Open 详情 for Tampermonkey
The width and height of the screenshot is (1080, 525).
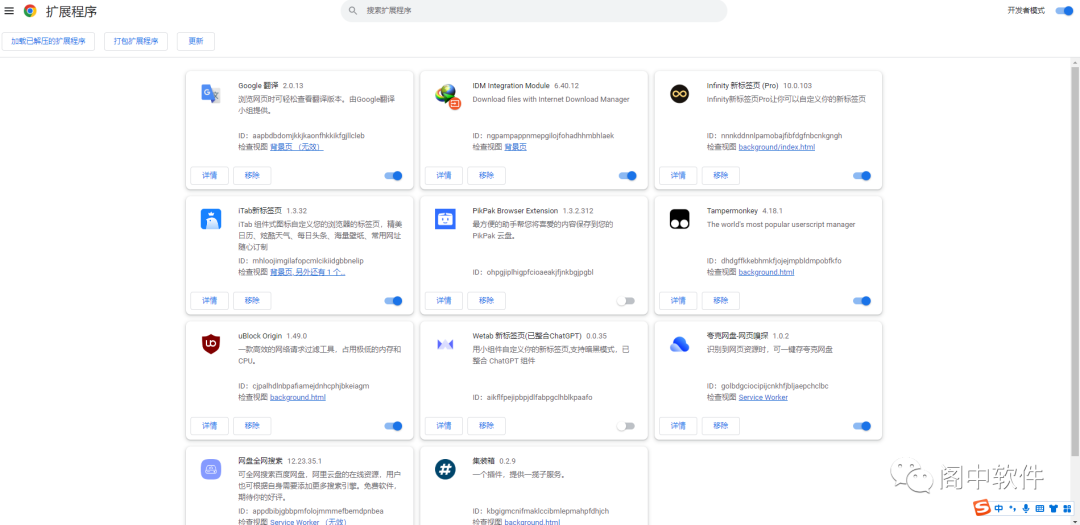678,301
